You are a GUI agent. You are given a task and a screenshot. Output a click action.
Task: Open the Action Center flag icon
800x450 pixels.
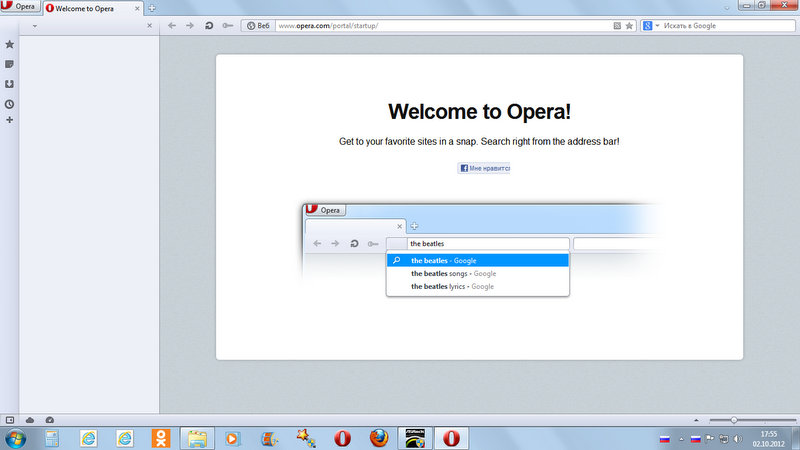click(710, 439)
